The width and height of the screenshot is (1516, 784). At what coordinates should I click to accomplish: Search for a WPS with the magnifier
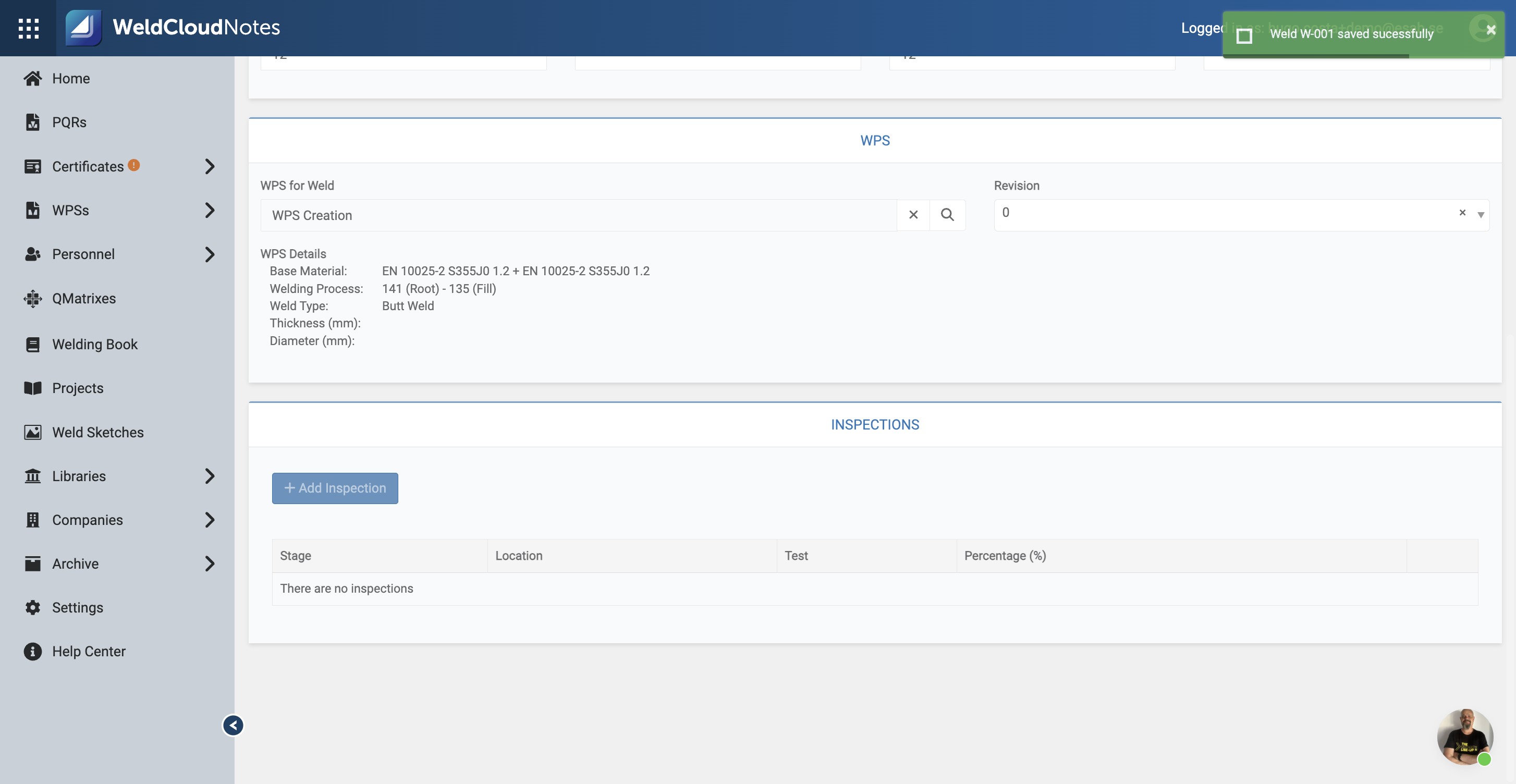tap(948, 215)
